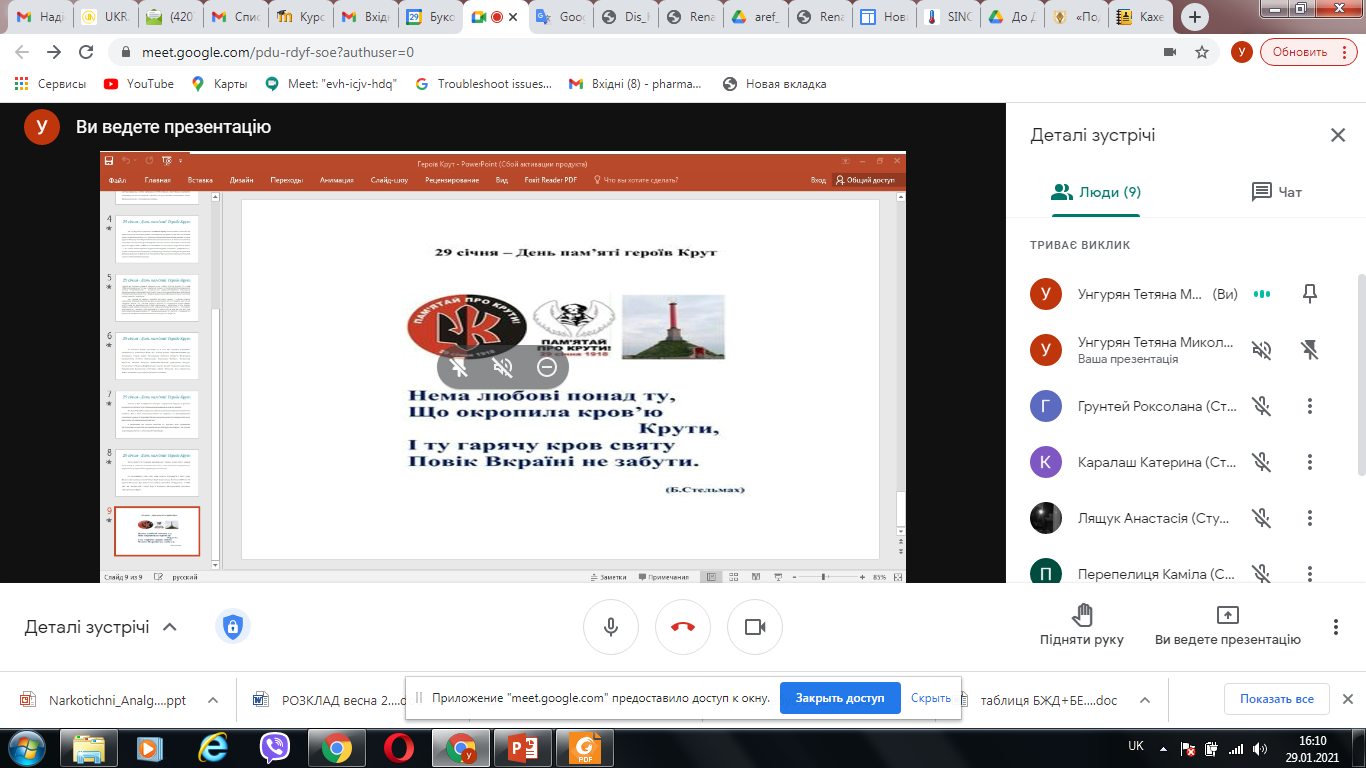Open PowerPoint from the taskbar
The height and width of the screenshot is (768, 1366).
coord(521,748)
